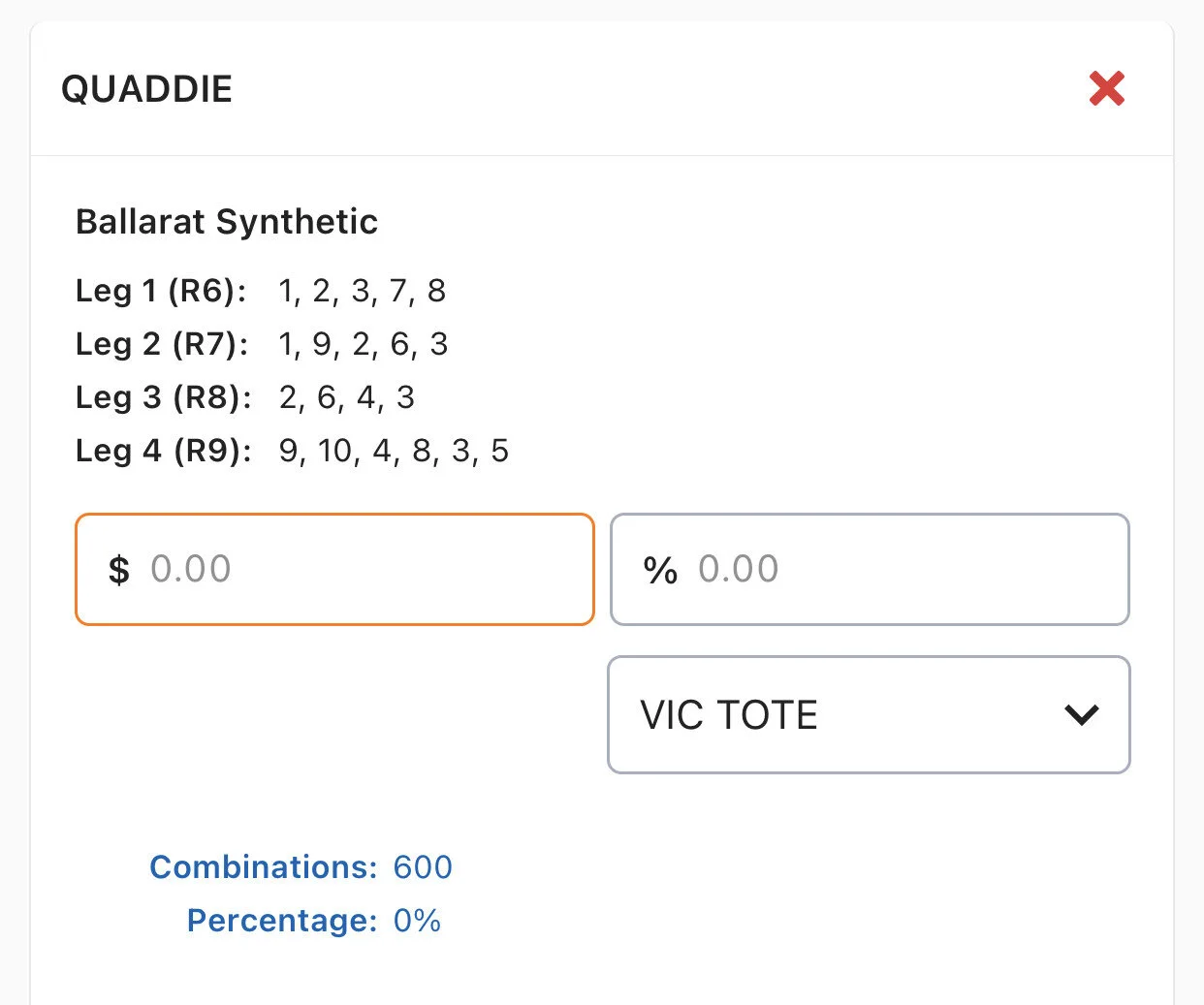
Task: Click Leg 1 selections 1, 2, 3, 7, 8
Action: pos(362,291)
